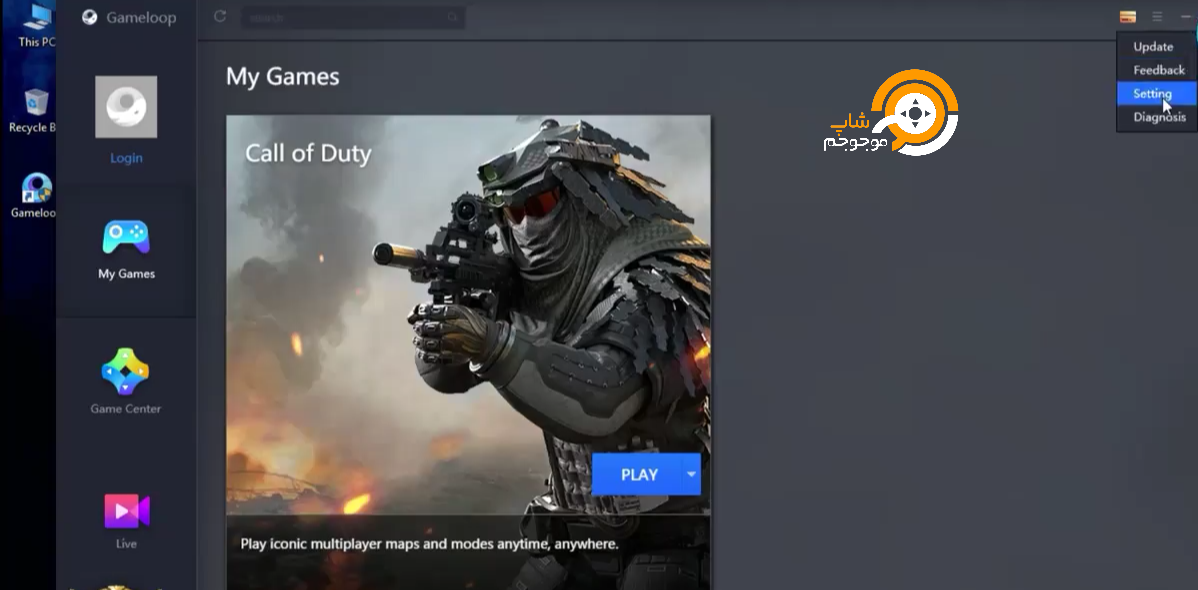Click the magnifier icon in search box
The image size is (1198, 590).
tap(453, 17)
